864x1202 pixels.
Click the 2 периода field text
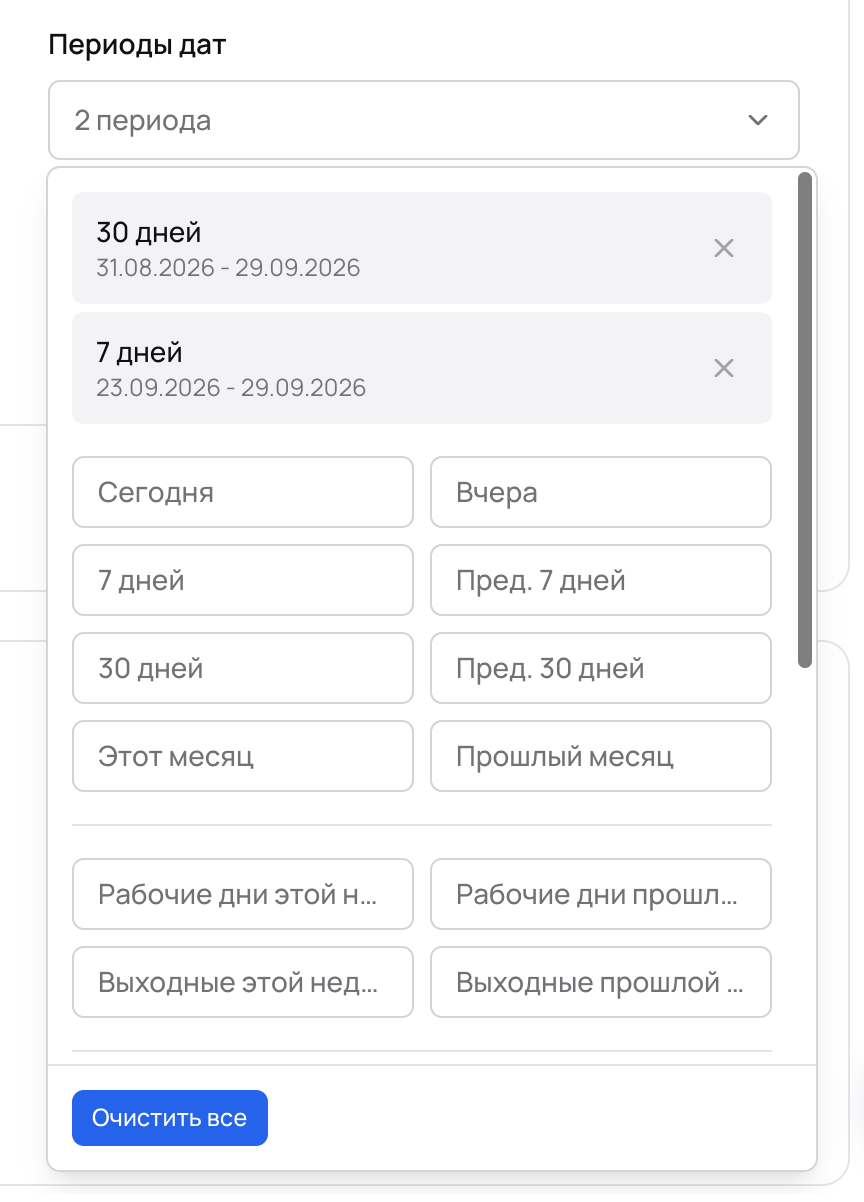[142, 121]
